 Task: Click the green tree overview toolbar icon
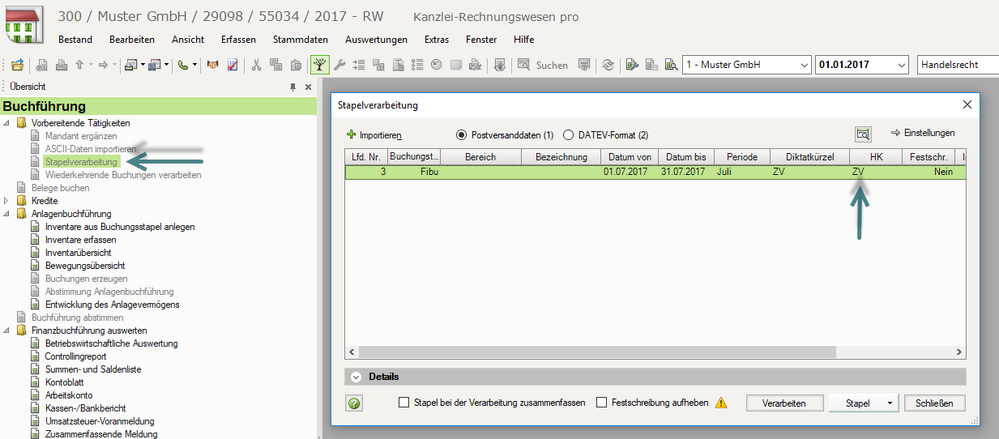[319, 66]
